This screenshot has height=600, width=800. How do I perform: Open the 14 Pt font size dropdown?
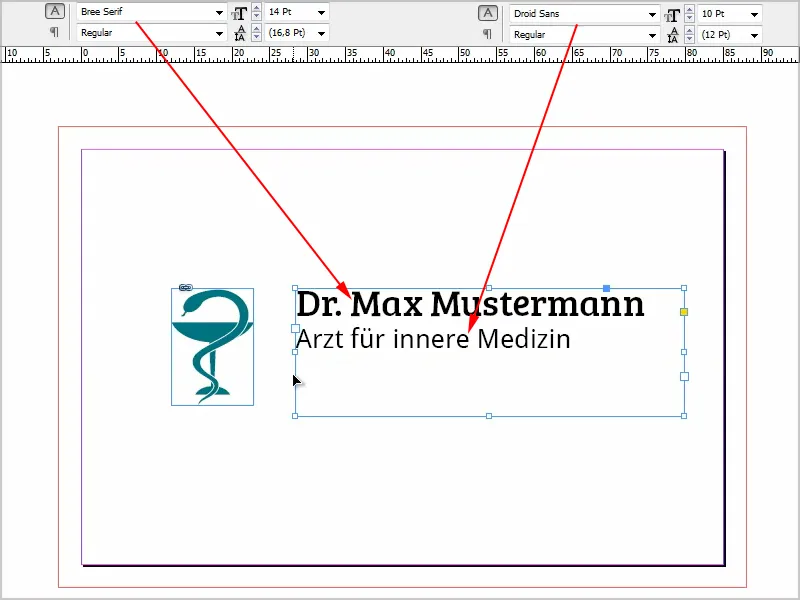click(321, 12)
